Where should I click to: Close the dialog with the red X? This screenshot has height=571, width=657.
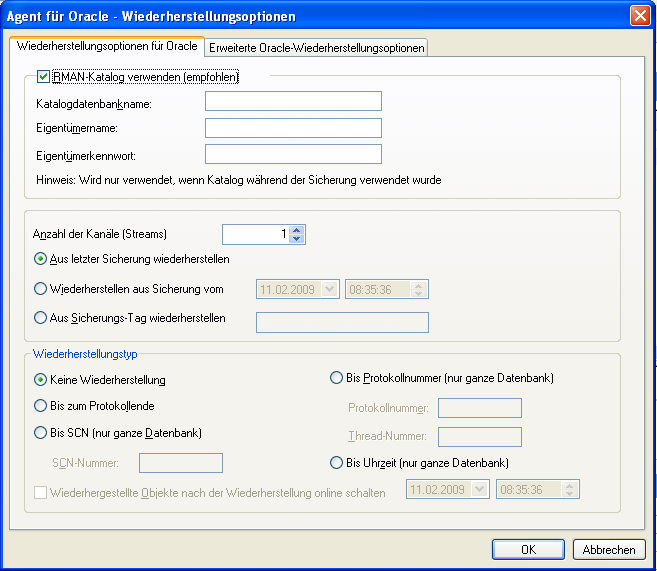pos(640,17)
